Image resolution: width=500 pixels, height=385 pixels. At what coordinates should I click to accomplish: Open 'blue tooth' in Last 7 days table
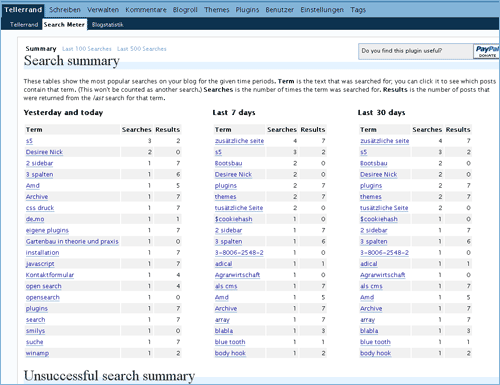click(230, 342)
